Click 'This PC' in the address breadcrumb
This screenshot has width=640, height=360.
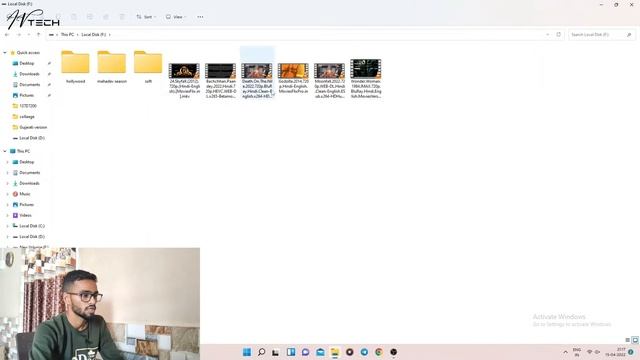click(x=67, y=35)
